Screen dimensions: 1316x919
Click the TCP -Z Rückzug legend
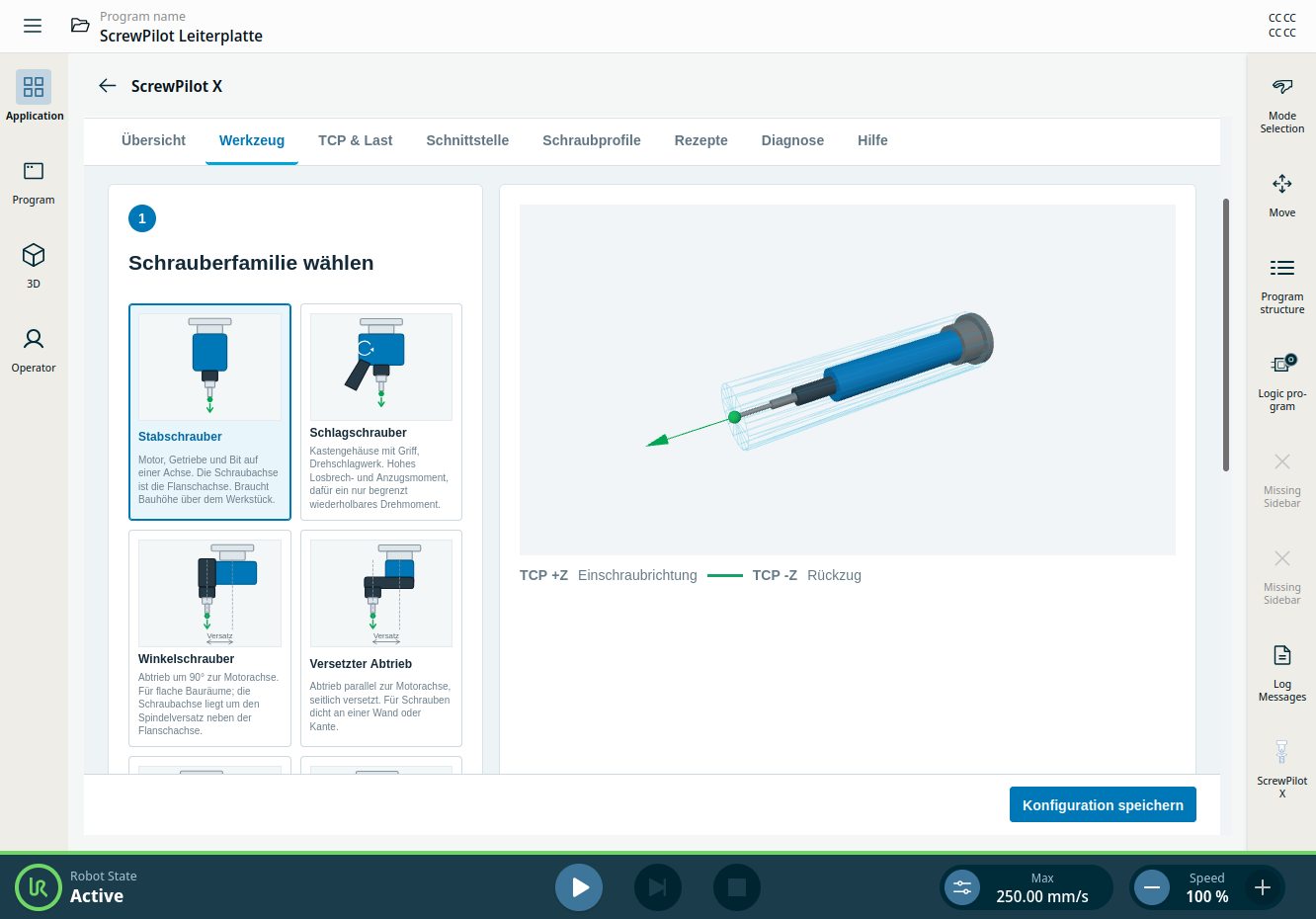click(807, 575)
